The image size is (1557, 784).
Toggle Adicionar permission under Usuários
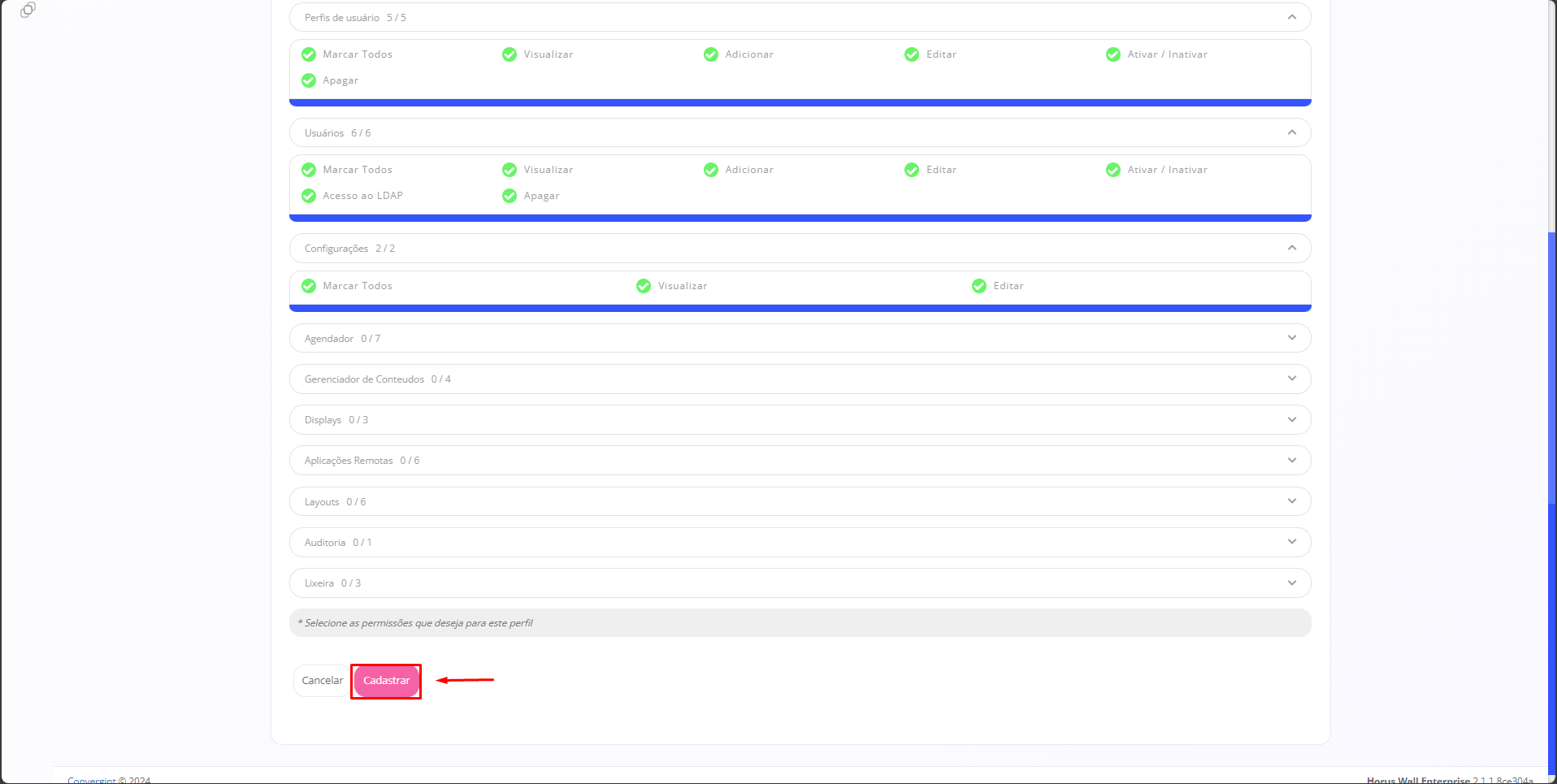(x=711, y=170)
